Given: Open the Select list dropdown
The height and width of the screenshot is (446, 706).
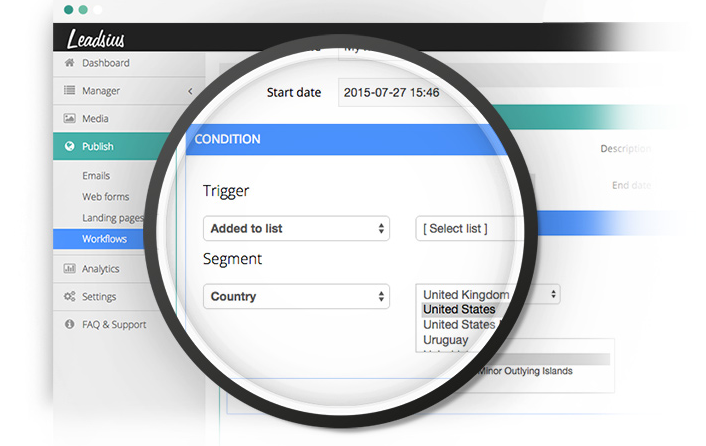Looking at the screenshot, I should 470,229.
